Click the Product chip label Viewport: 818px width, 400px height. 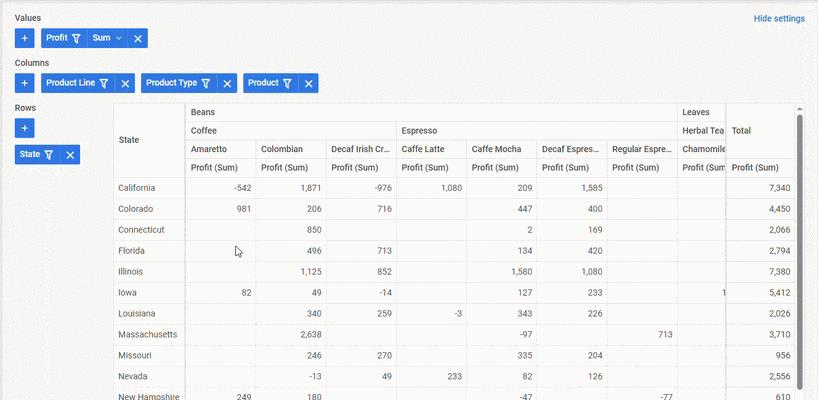pos(263,82)
